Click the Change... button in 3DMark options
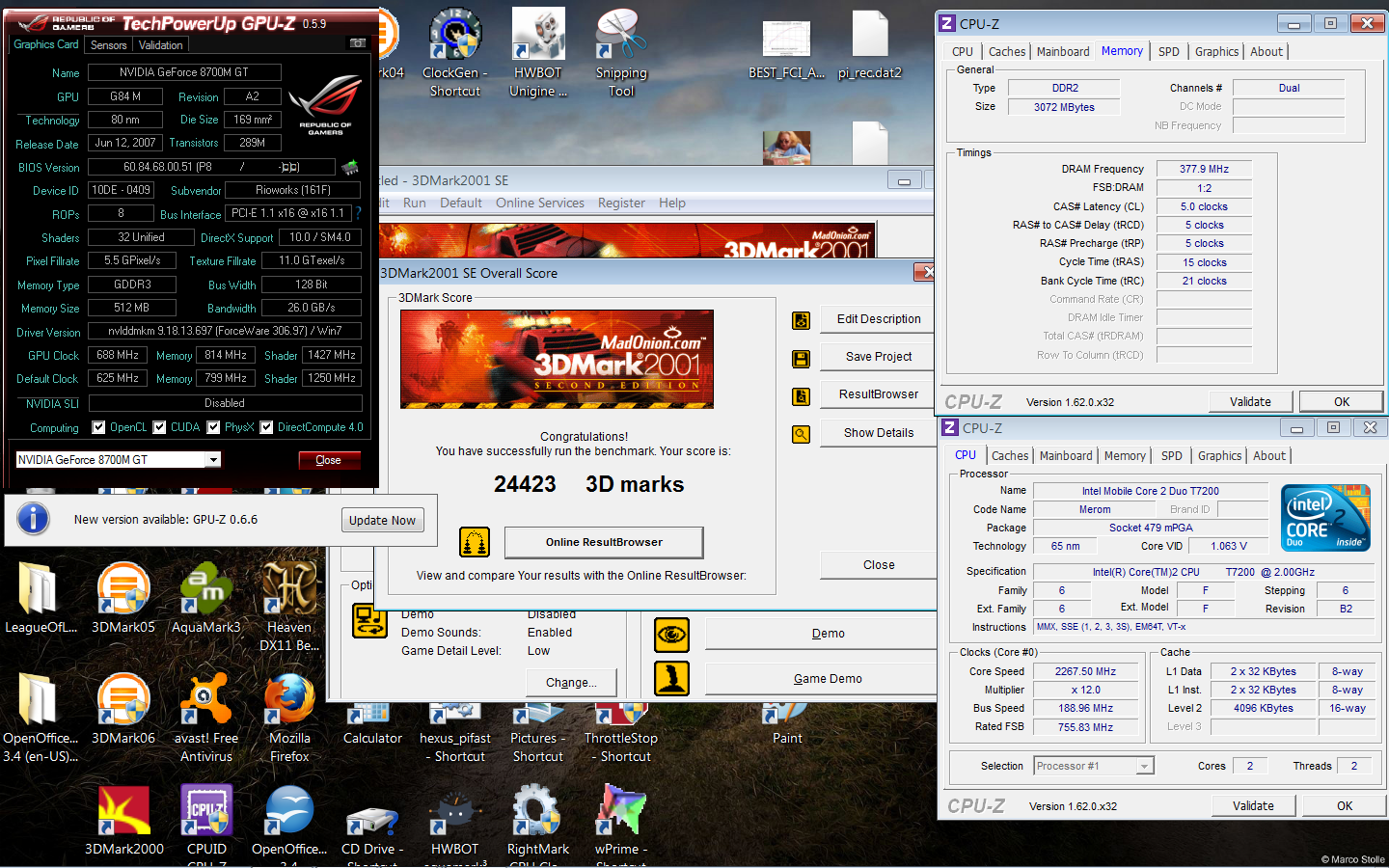1389x868 pixels. click(x=571, y=683)
